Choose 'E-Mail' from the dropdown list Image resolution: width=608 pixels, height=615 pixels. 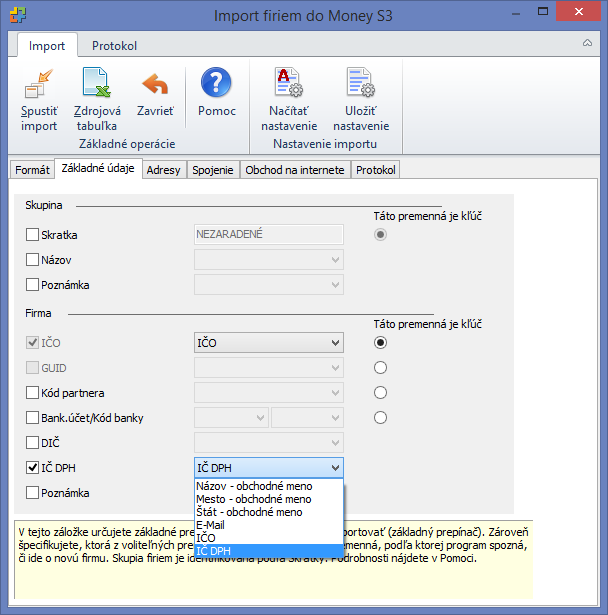(269, 525)
